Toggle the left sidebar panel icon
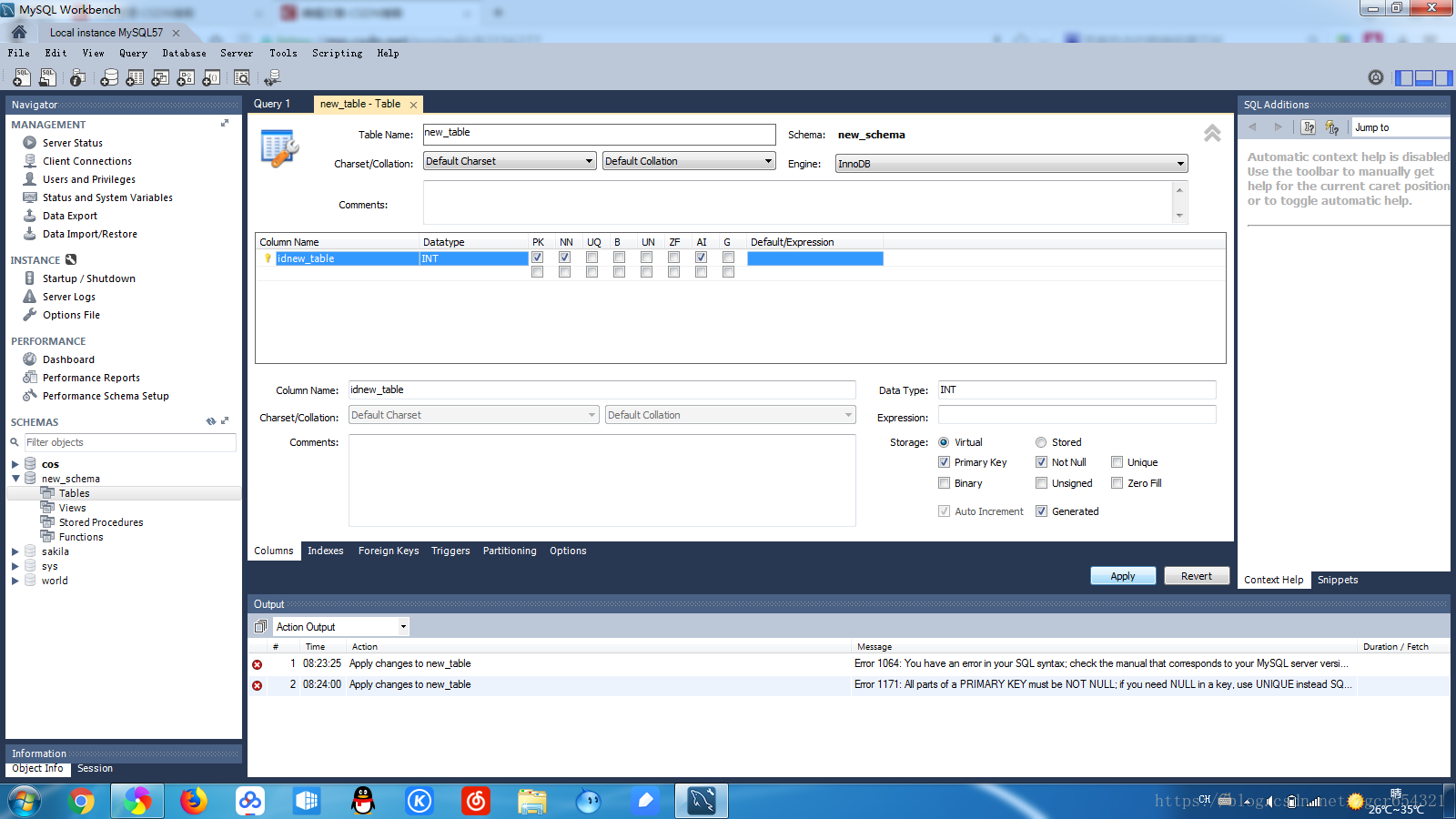The image size is (1456, 819). tap(1404, 78)
